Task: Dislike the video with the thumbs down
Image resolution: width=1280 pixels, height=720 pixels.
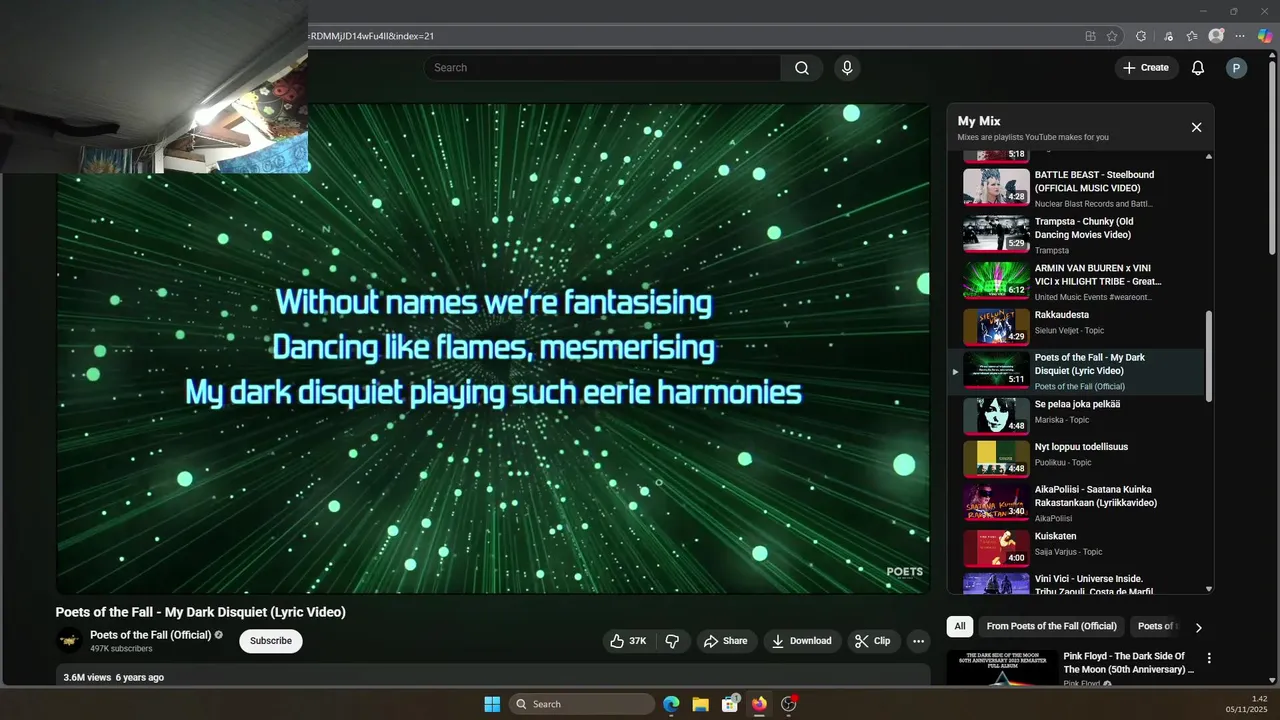Action: [x=672, y=641]
